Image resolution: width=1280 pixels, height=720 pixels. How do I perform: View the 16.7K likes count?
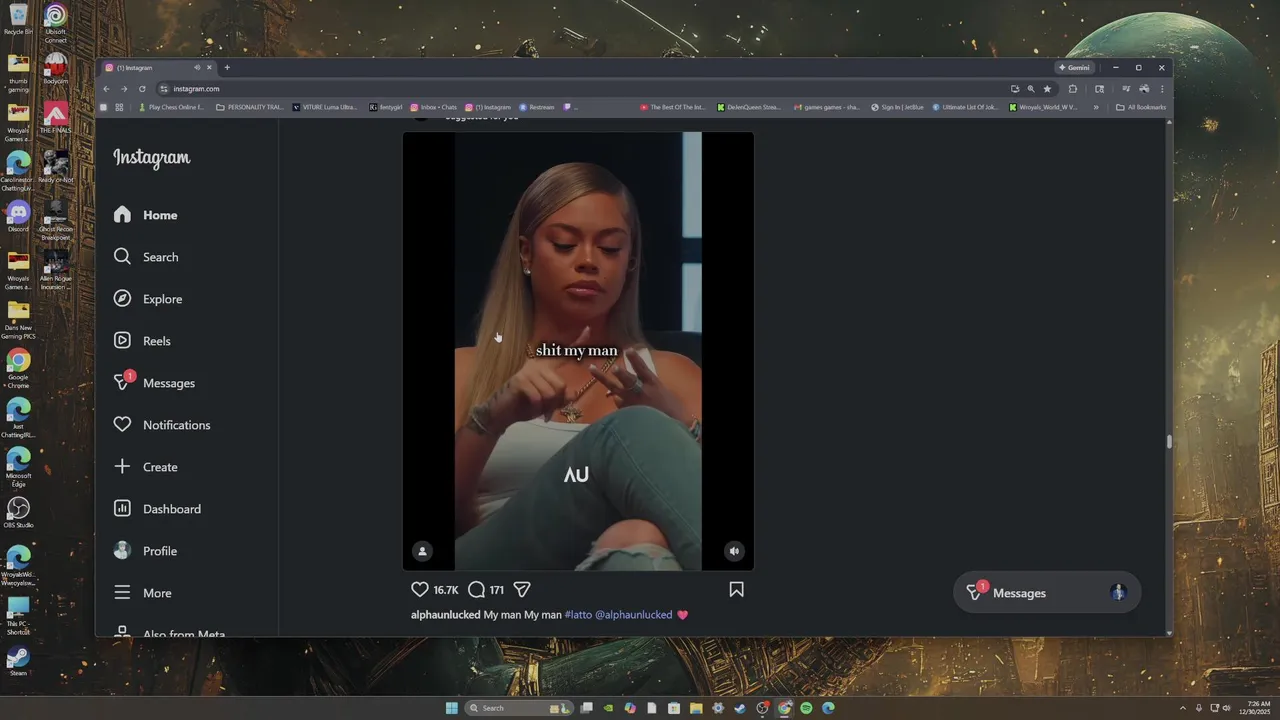[x=446, y=590]
